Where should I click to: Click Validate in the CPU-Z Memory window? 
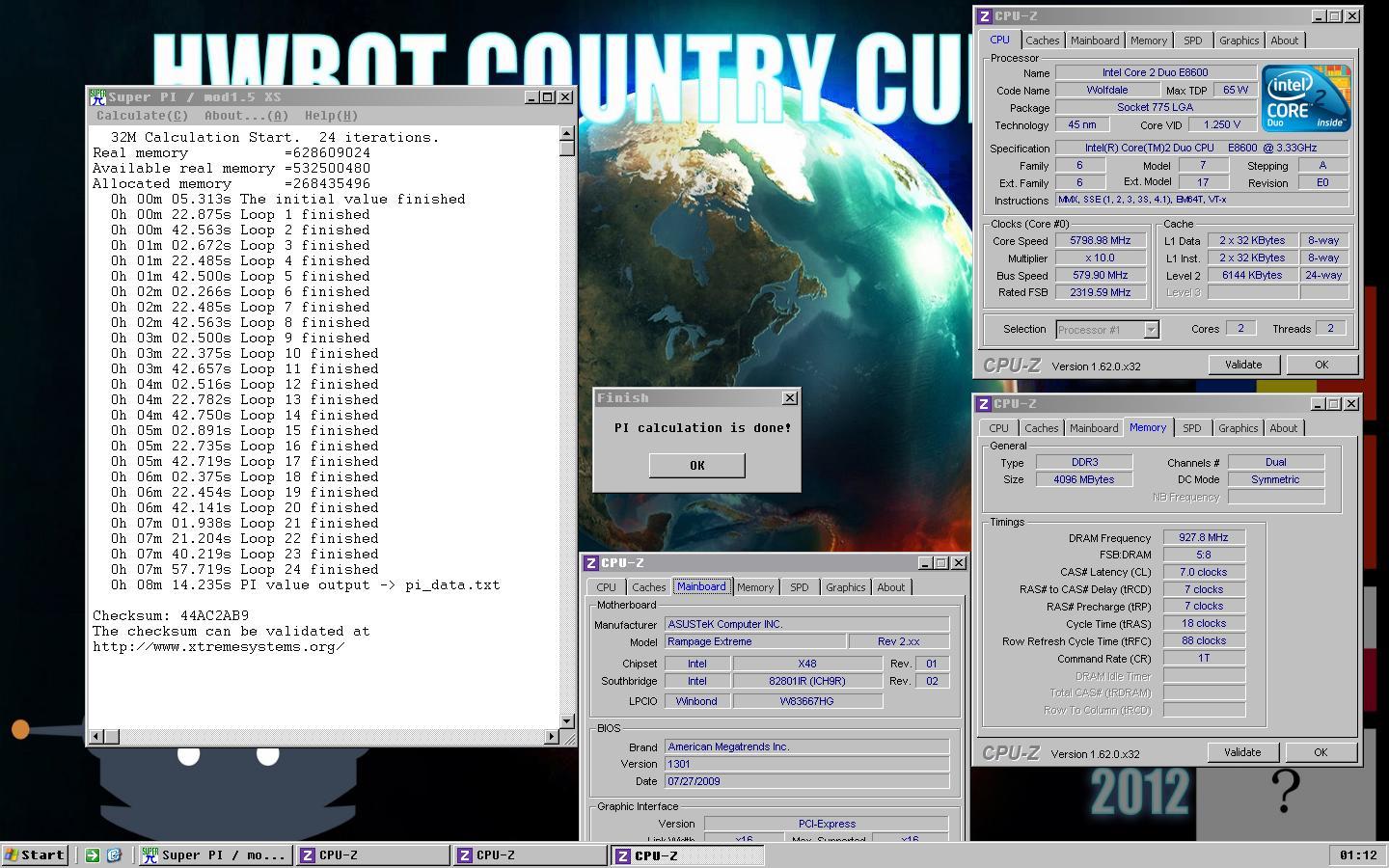pos(1242,752)
